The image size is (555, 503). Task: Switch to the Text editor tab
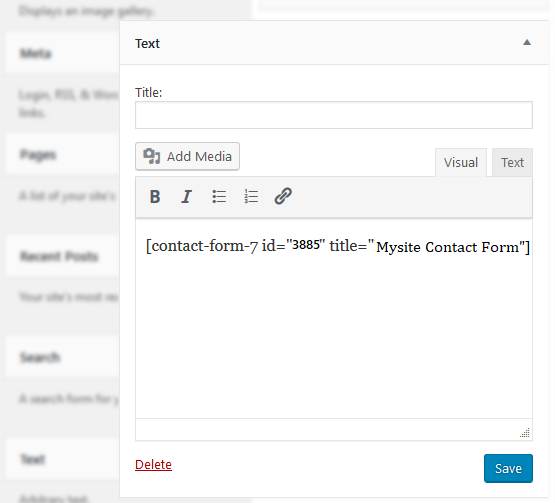pyautogui.click(x=512, y=162)
